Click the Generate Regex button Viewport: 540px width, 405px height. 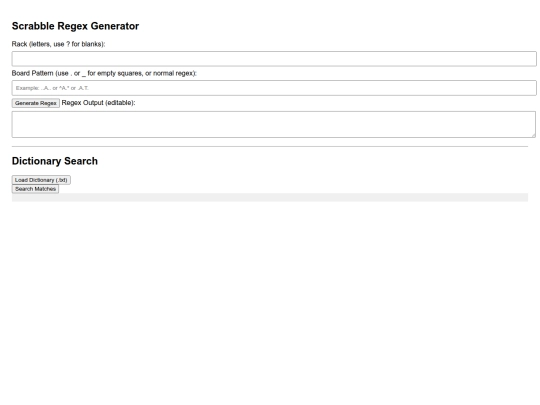point(36,103)
